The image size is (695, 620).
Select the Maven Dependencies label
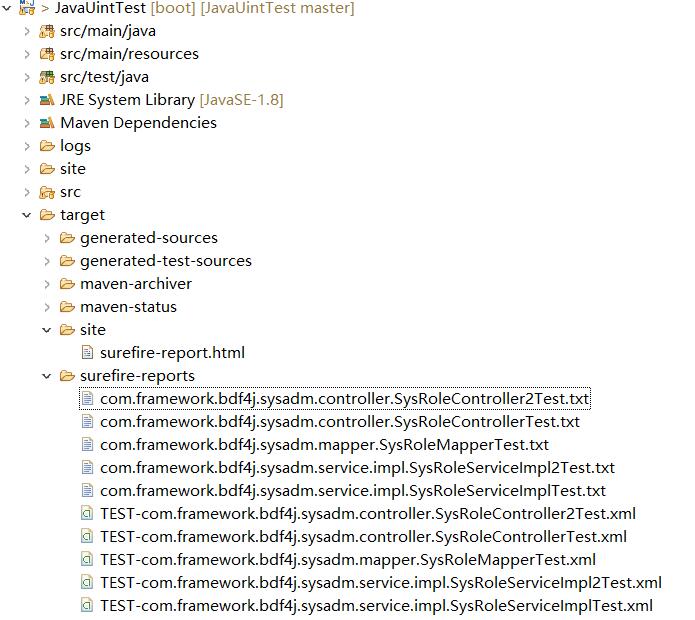click(138, 123)
